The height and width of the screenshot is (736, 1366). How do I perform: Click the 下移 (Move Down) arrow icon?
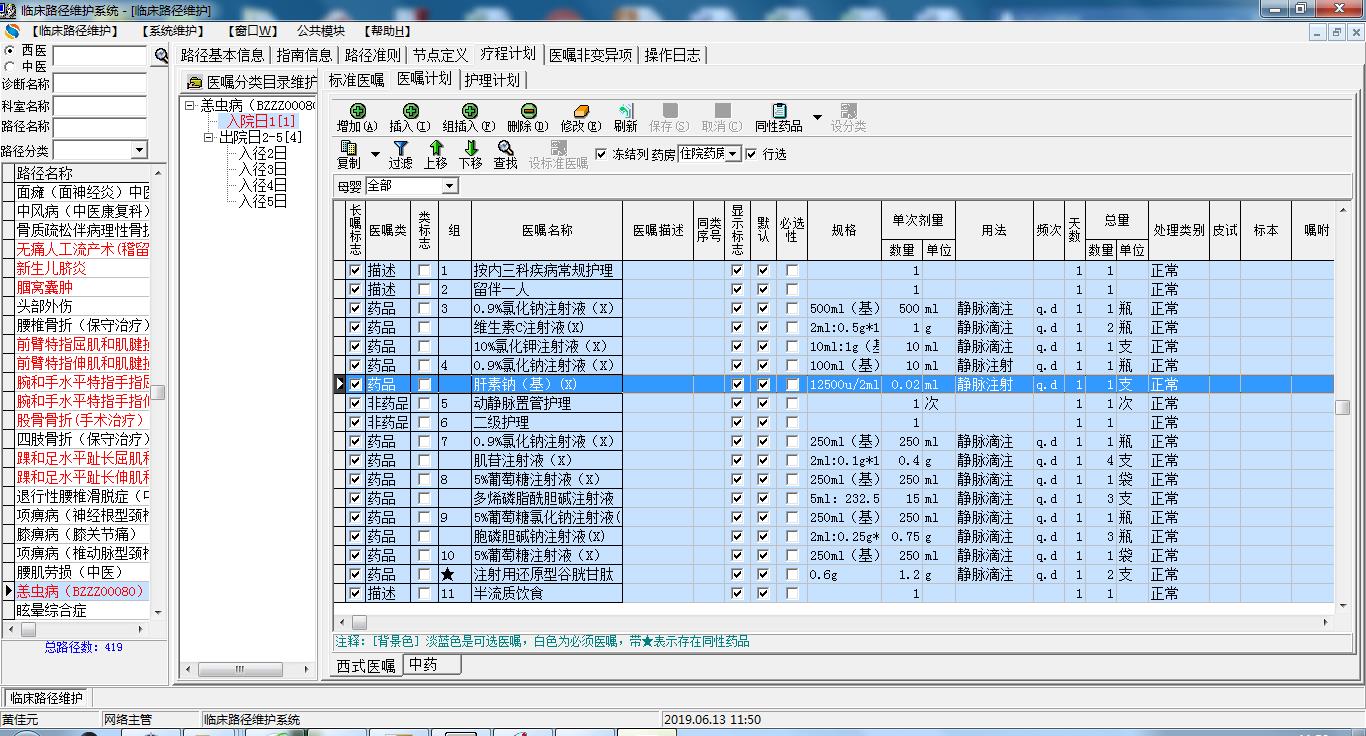tap(470, 148)
